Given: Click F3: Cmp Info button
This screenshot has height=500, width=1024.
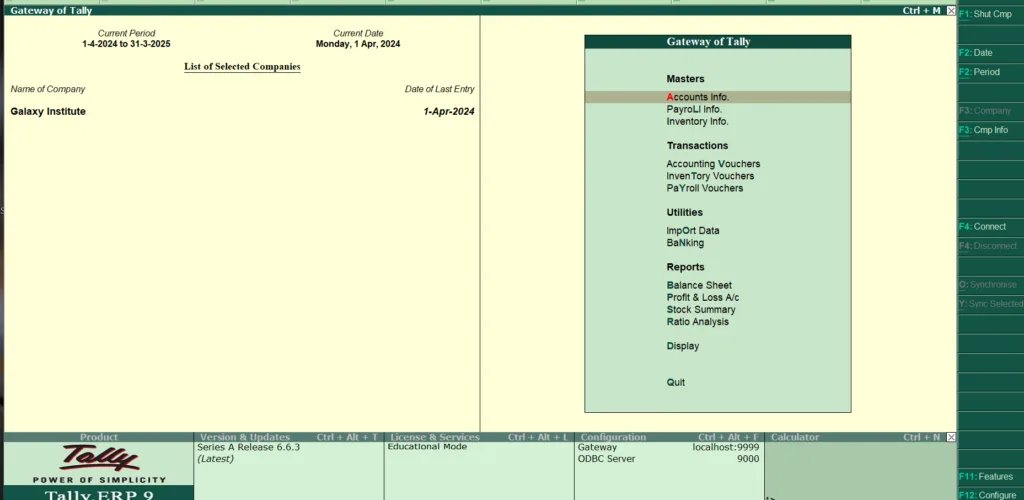Looking at the screenshot, I should pyautogui.click(x=990, y=130).
